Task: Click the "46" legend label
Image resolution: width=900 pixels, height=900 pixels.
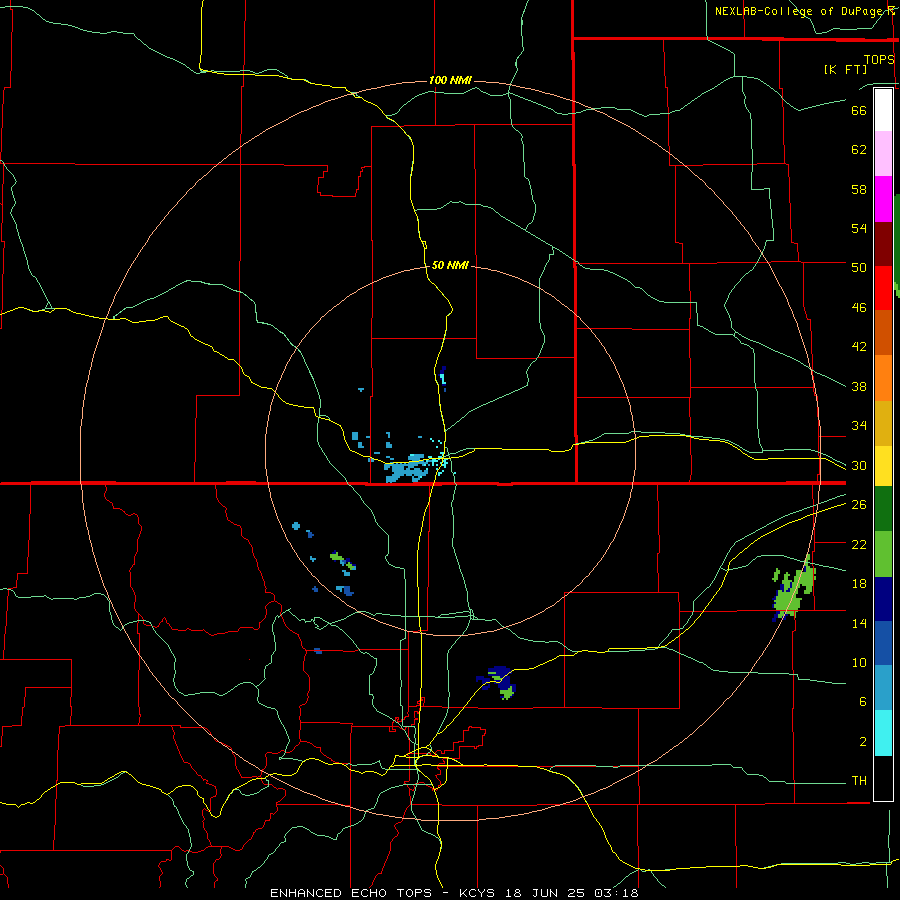Action: [x=859, y=308]
